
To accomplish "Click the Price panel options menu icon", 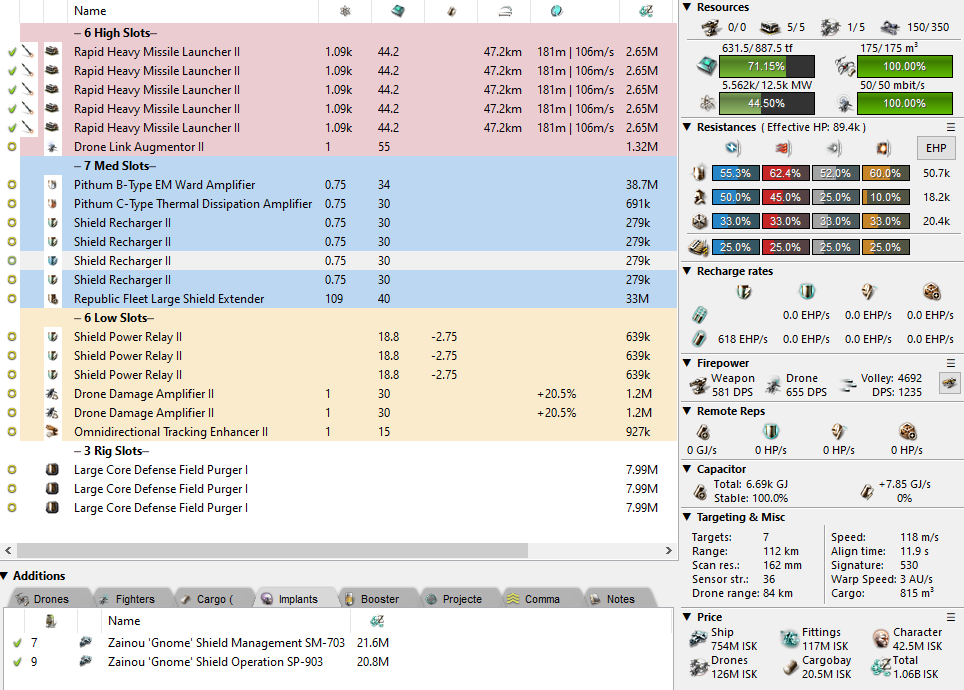I will click(951, 617).
